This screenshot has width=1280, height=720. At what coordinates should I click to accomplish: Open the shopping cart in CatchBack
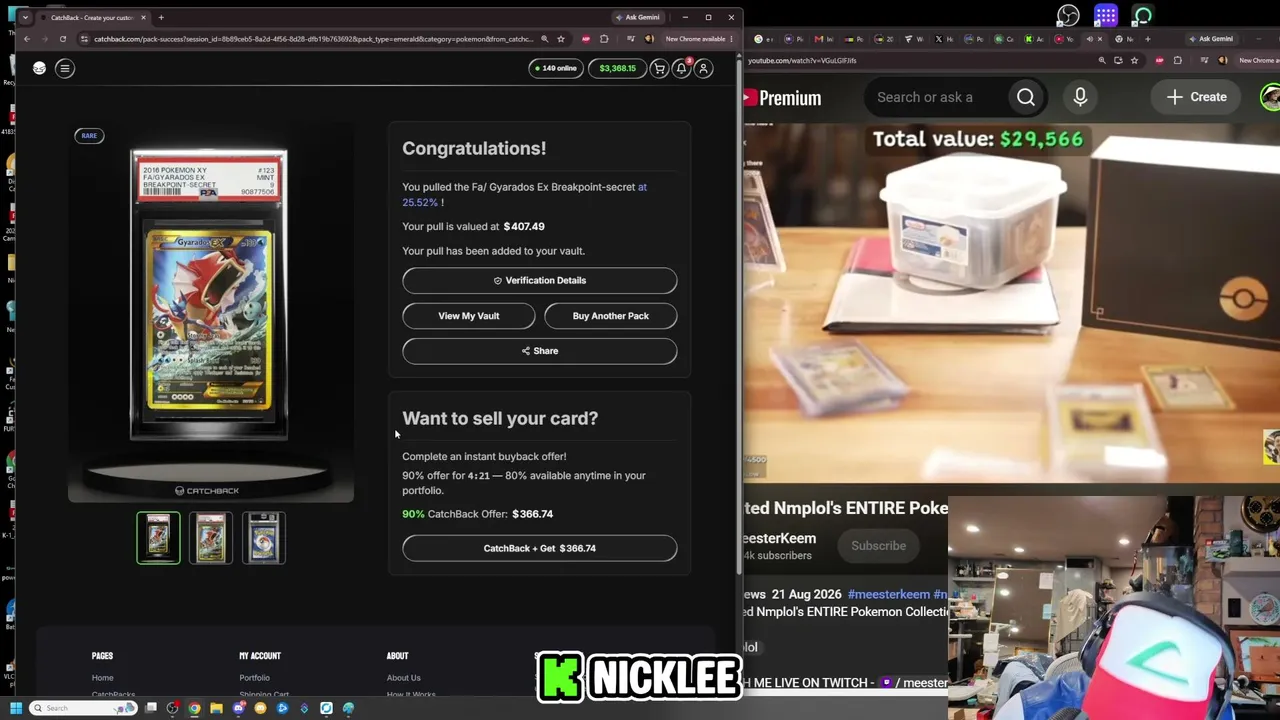coord(659,68)
